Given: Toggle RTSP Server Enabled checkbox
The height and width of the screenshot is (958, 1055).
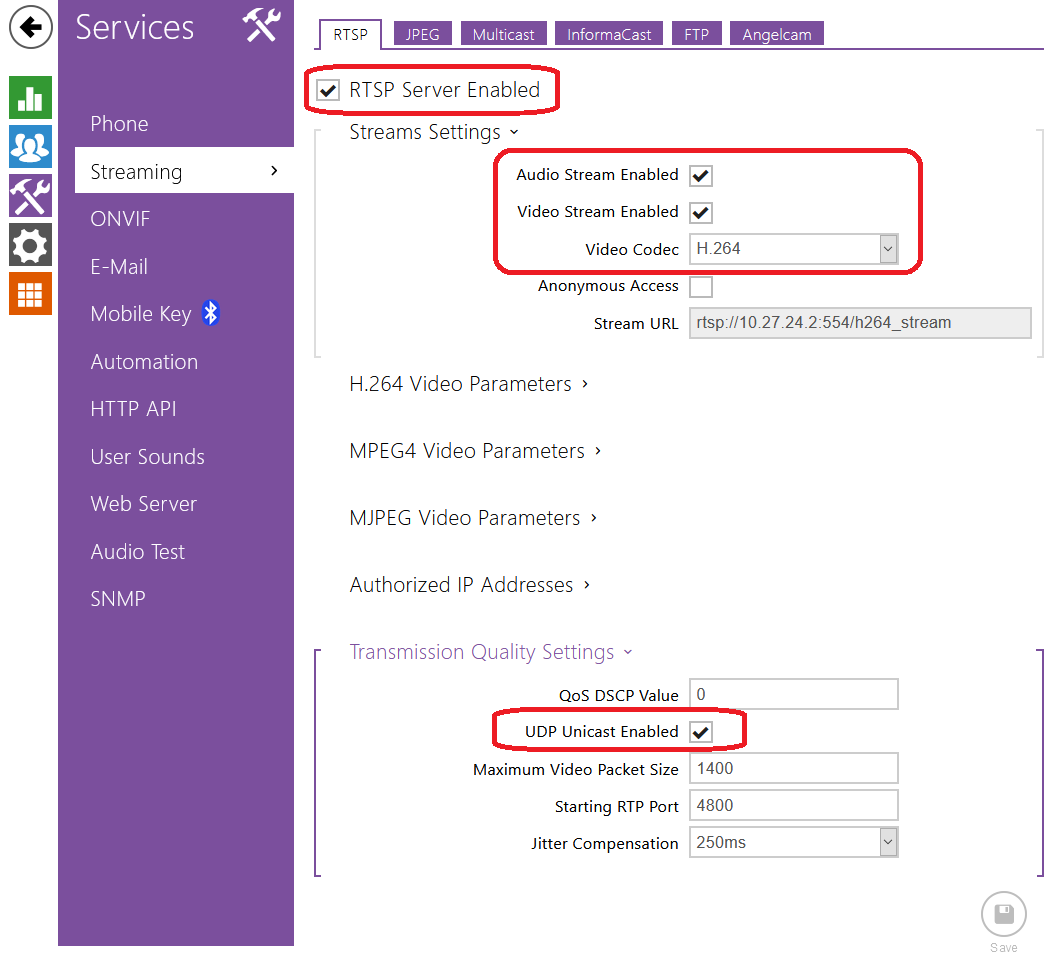Looking at the screenshot, I should click(328, 90).
